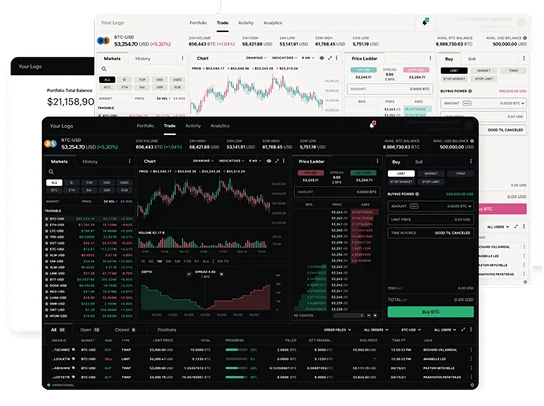
Task: Click the depth chart zoom-out minus icon
Action: tap(189, 274)
